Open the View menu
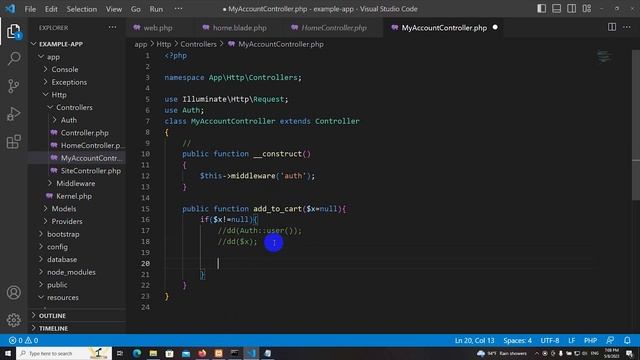 tap(114, 9)
